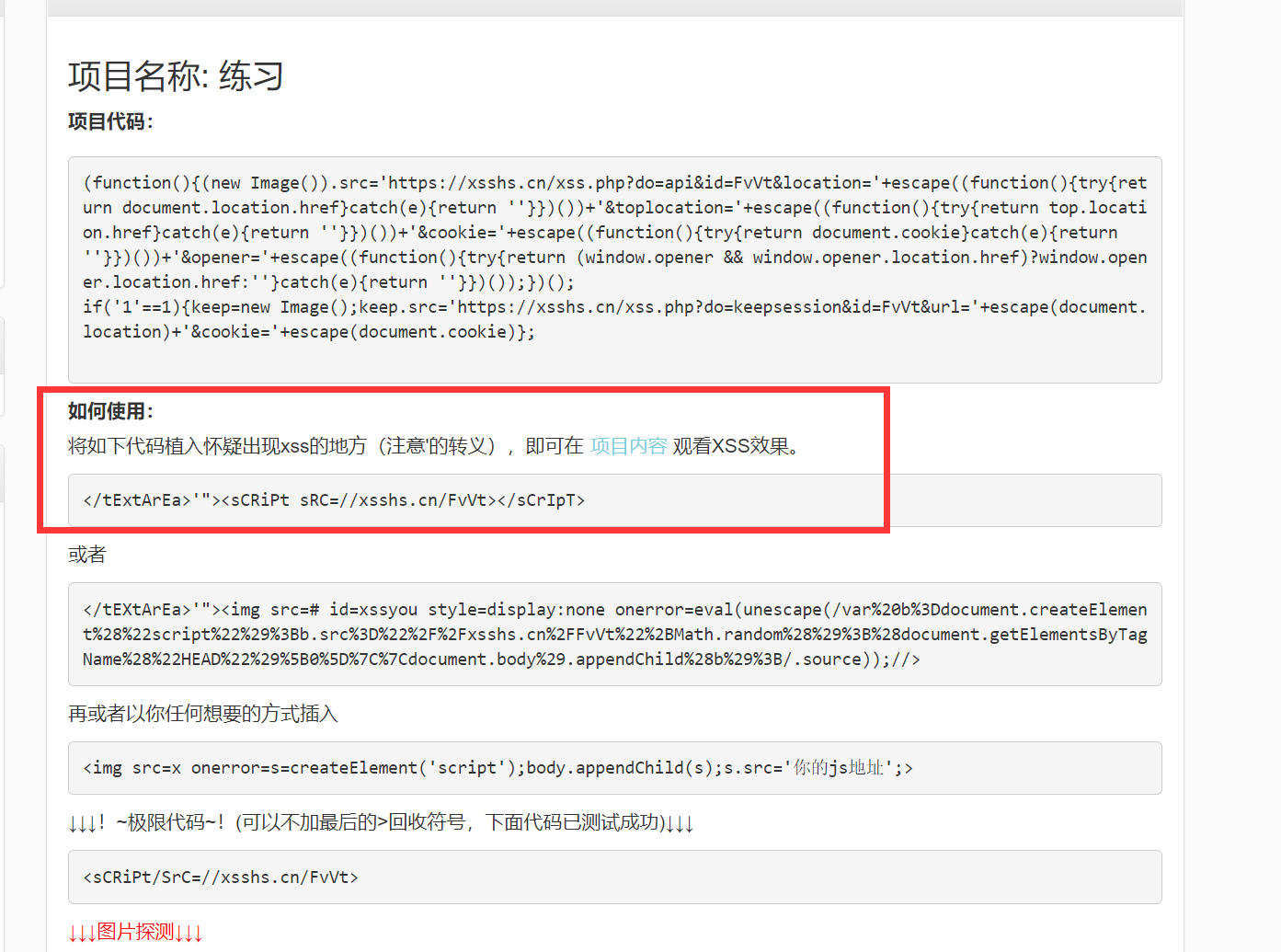Click the img src=# id=xssyou code block

click(x=614, y=634)
